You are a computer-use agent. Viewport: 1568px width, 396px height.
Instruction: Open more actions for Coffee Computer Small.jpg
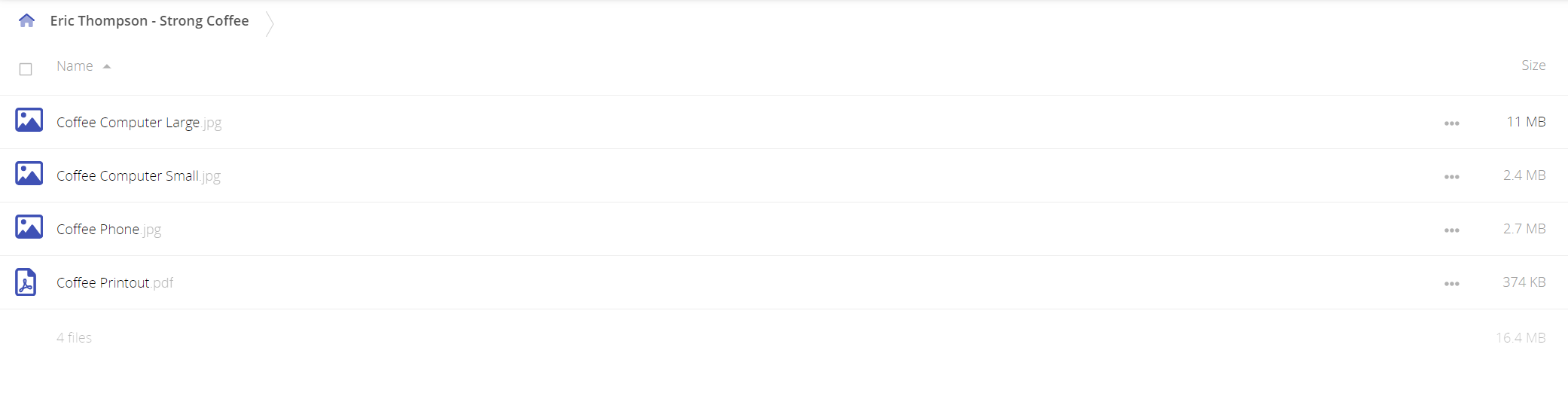pos(1451,177)
